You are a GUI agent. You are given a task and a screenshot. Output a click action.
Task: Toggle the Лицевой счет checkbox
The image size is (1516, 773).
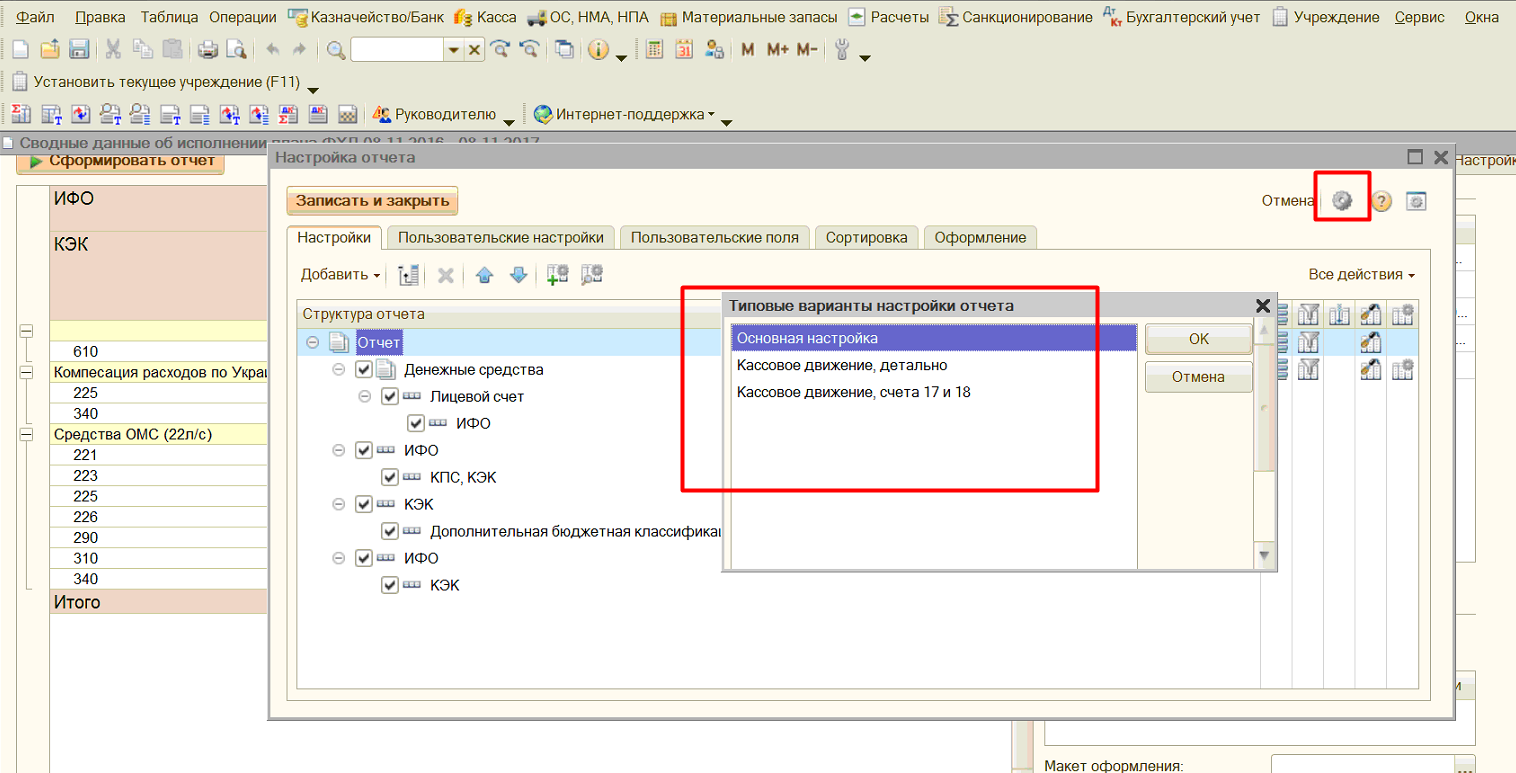click(x=390, y=397)
